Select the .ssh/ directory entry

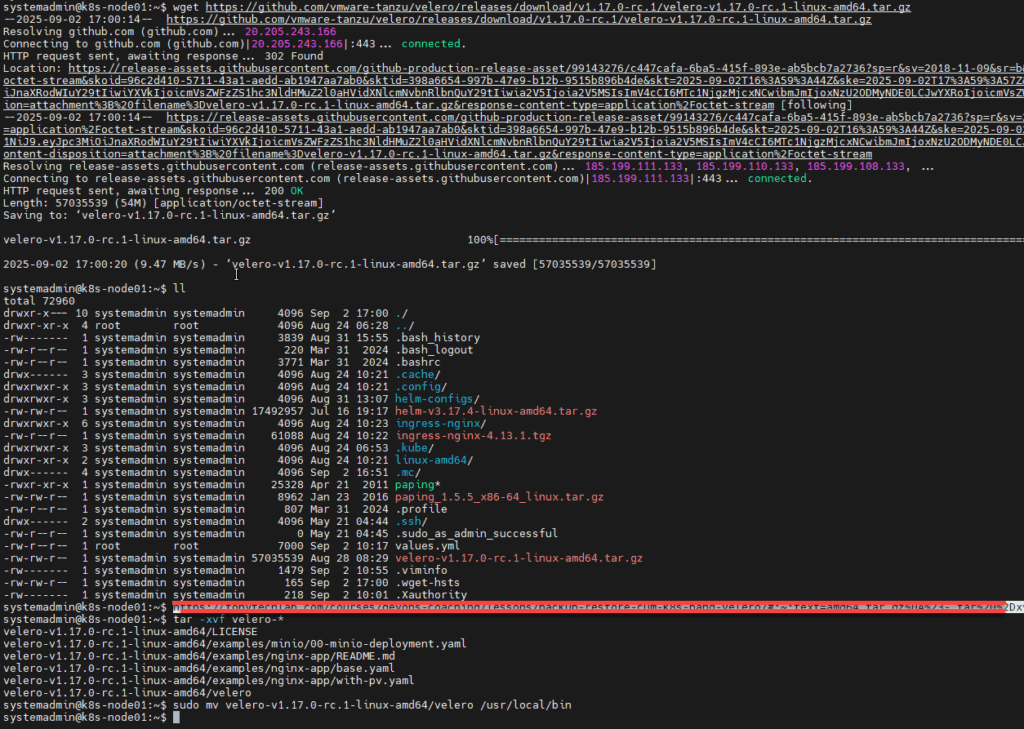tap(411, 521)
